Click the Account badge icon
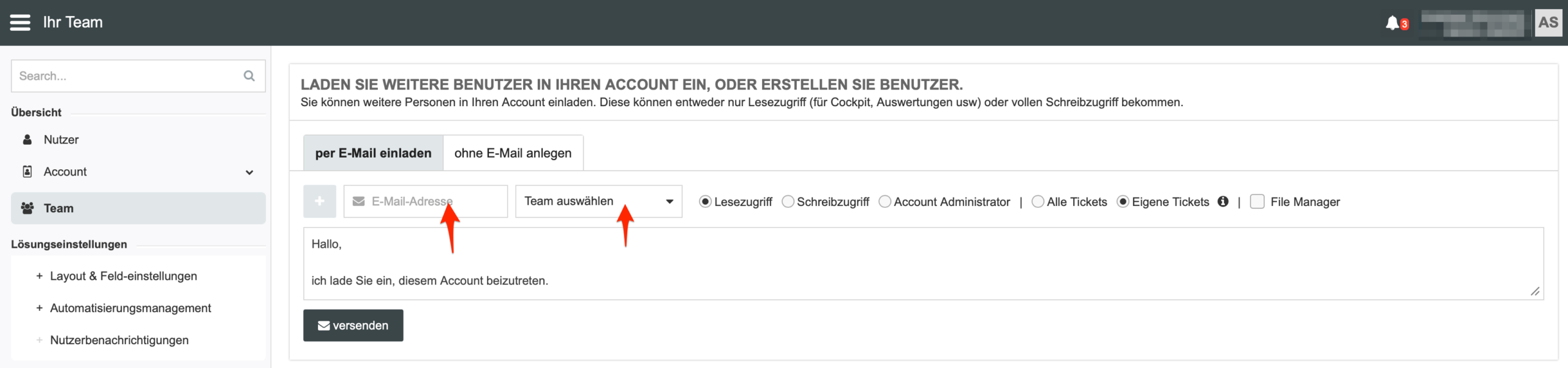Screen dimensions: 1568x368 click(x=27, y=172)
